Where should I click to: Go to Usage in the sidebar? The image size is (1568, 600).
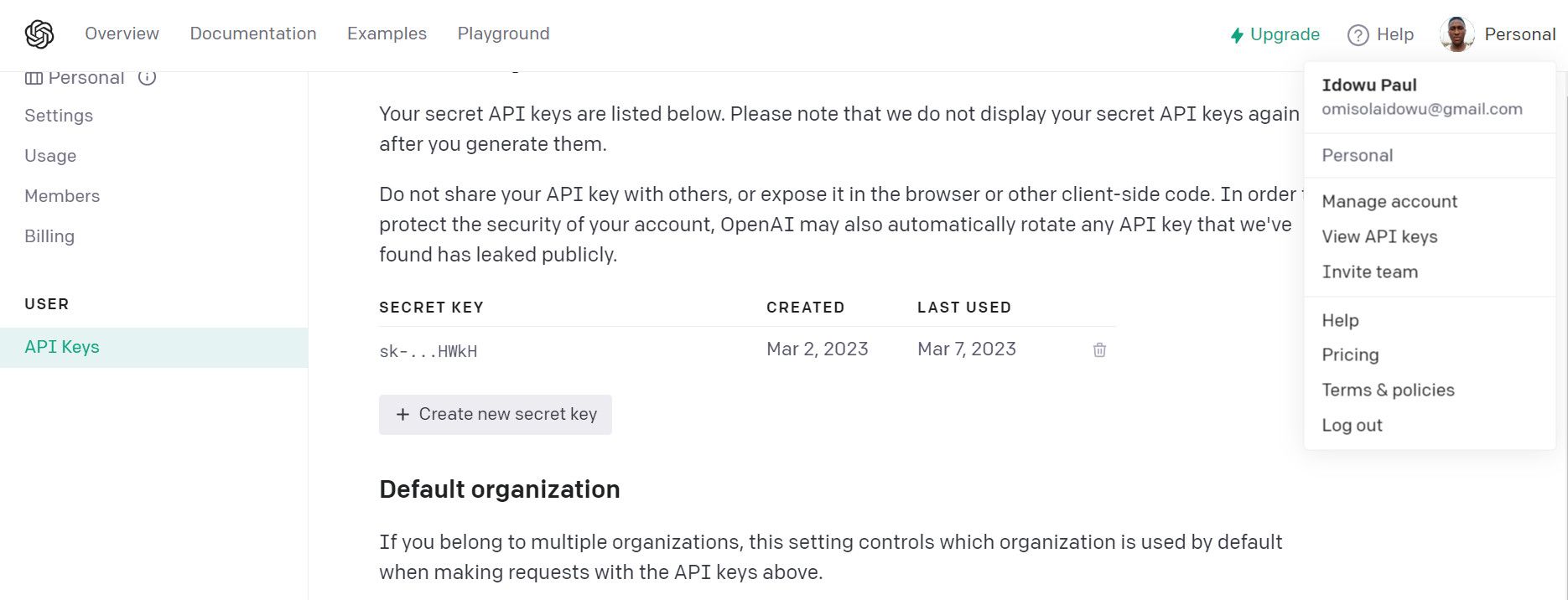point(50,156)
